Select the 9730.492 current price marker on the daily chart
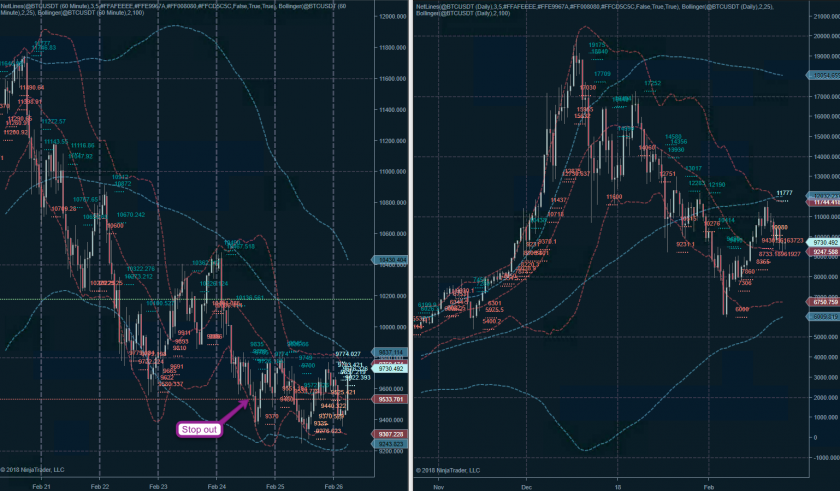 tap(823, 242)
